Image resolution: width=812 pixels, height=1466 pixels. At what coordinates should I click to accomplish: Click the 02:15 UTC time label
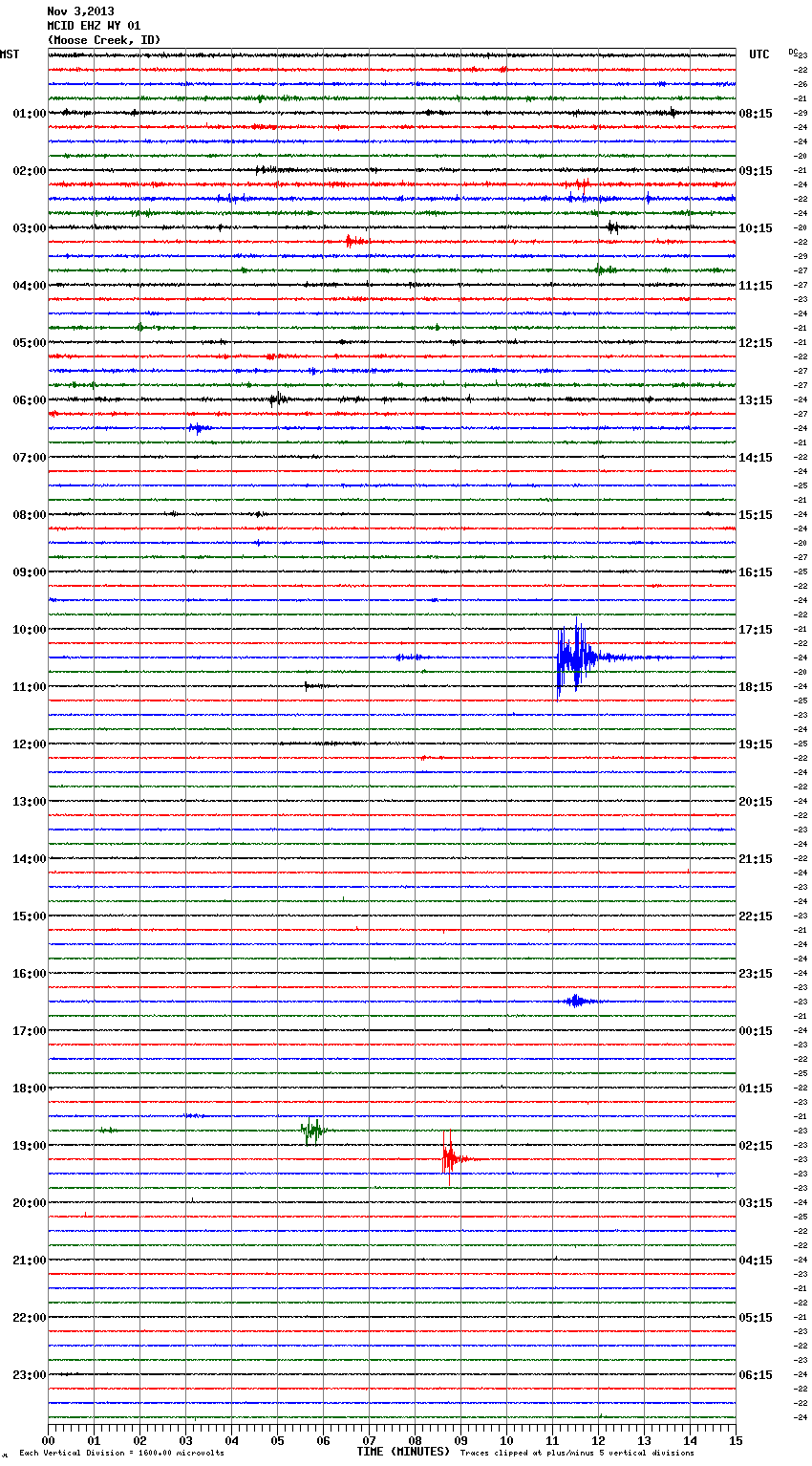tap(756, 1146)
